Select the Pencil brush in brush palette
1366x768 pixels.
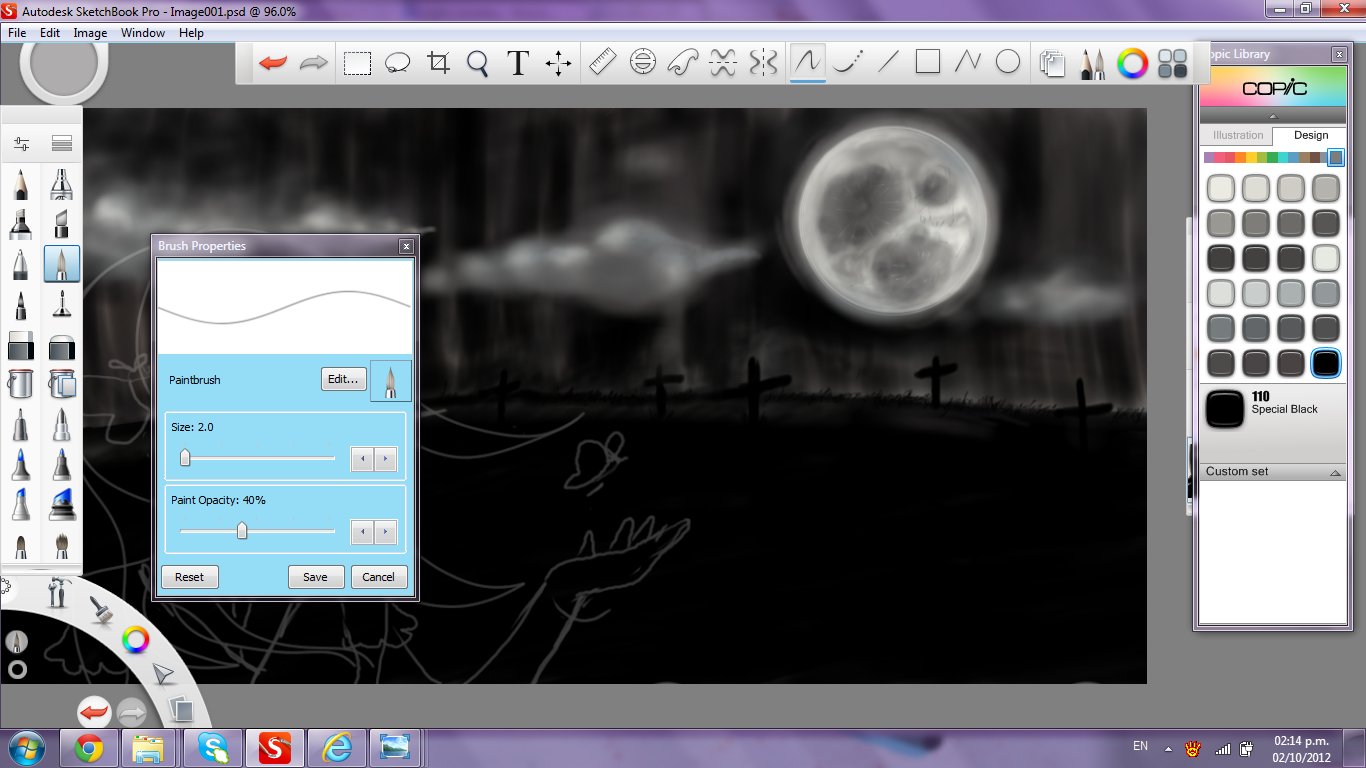(21, 184)
